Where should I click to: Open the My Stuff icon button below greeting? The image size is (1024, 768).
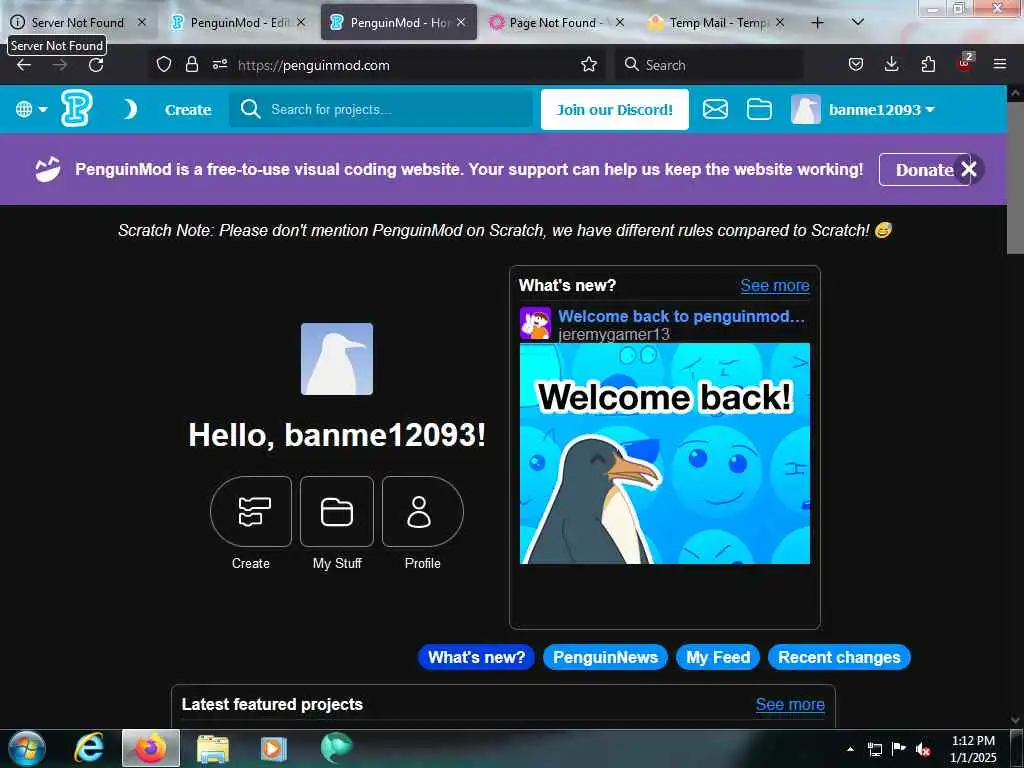[337, 511]
